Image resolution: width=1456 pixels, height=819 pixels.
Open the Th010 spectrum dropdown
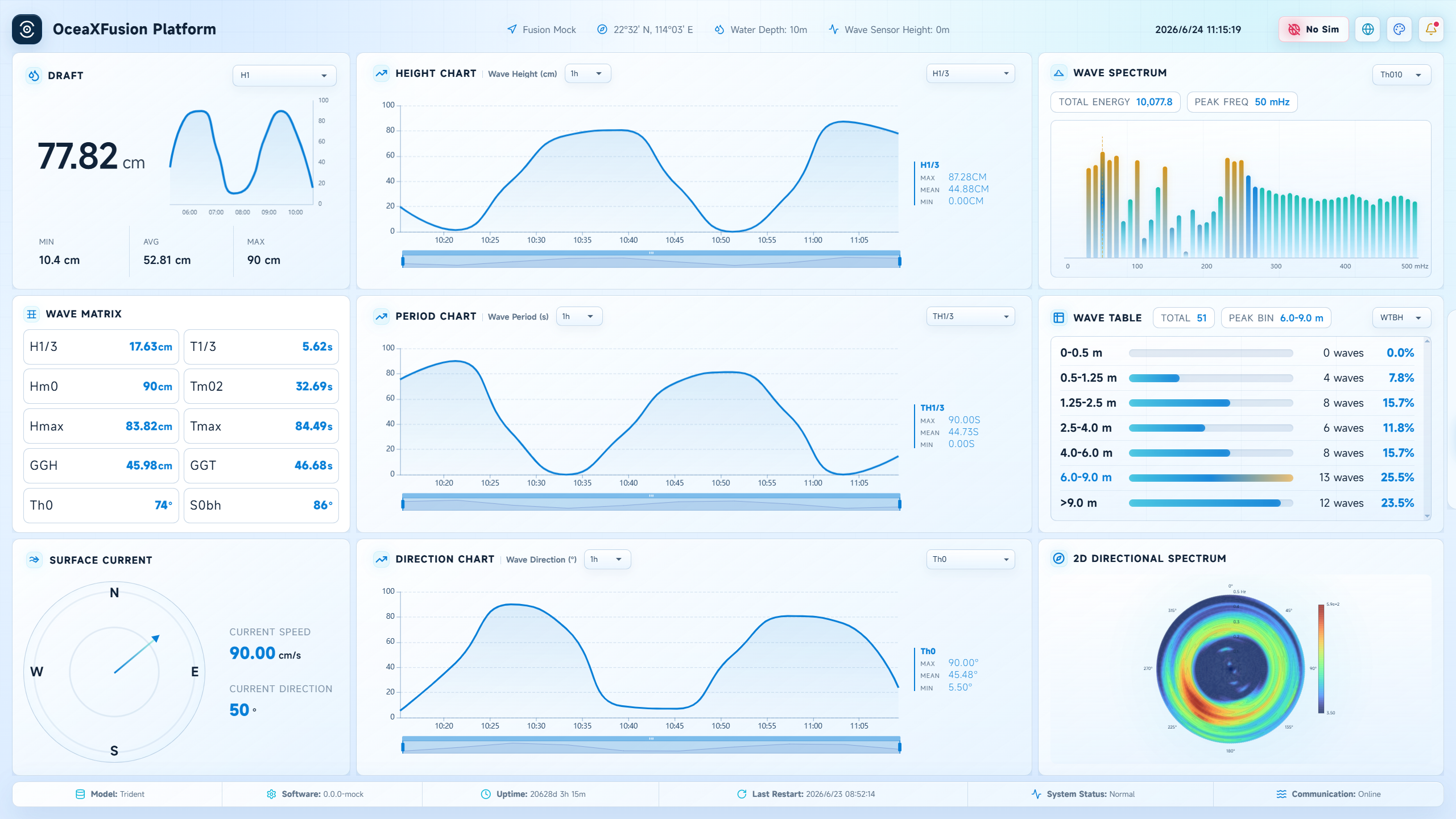point(1401,75)
